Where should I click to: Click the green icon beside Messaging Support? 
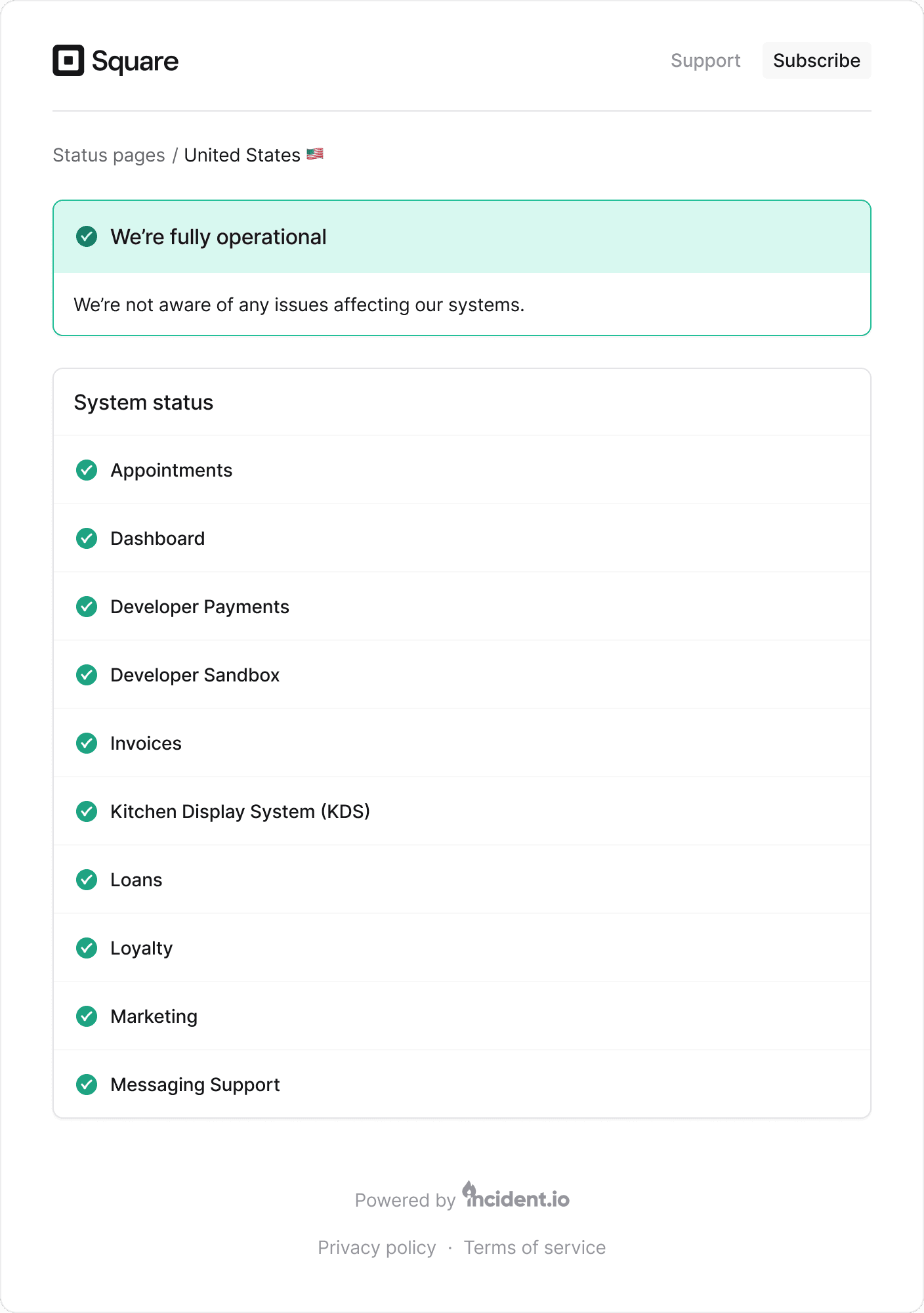tap(87, 1085)
